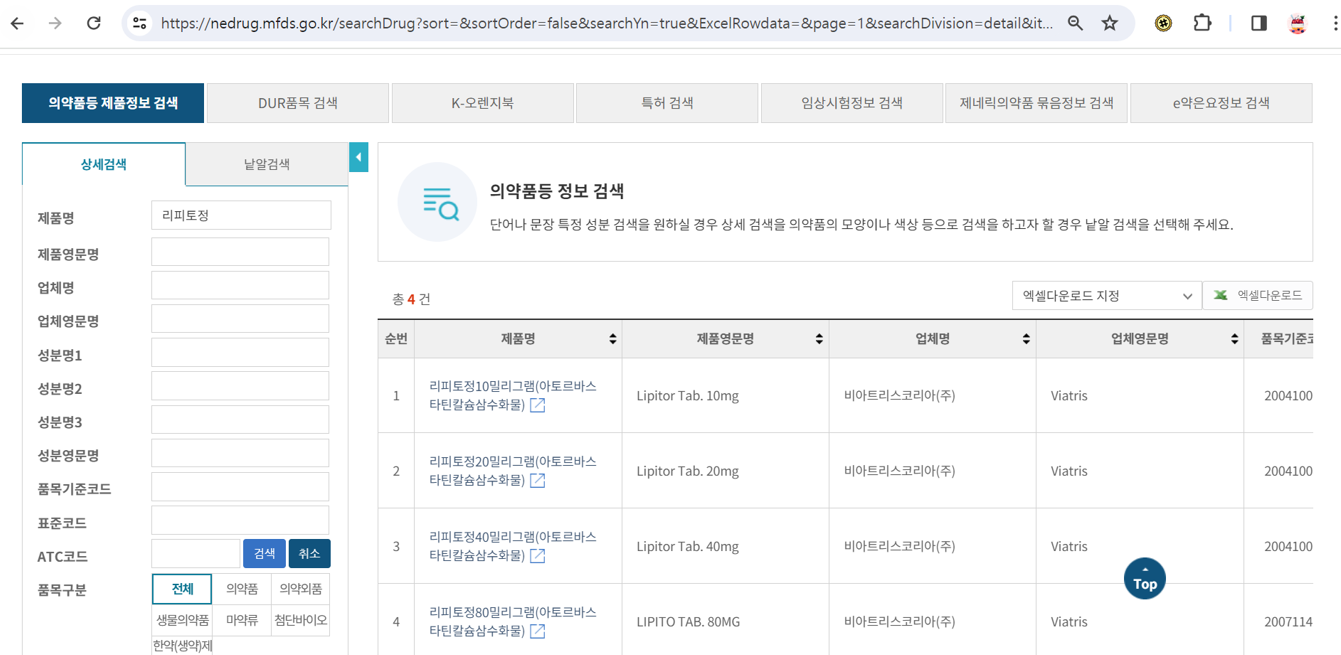This screenshot has width=1341, height=655.
Task: Open 리피토정40밀리그램 product link
Action: [512, 545]
